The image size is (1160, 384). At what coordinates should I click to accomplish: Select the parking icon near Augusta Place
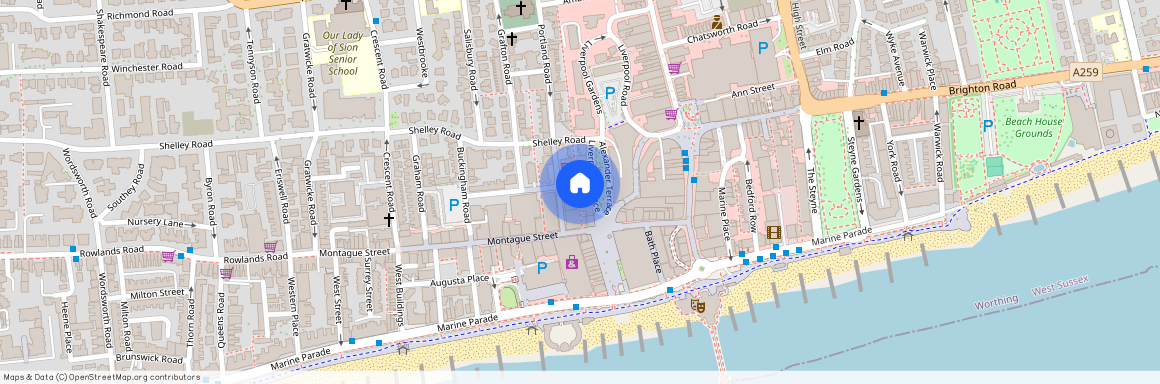[x=542, y=267]
